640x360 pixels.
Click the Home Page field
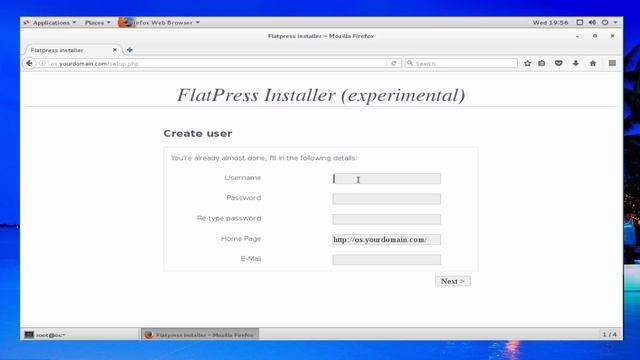tap(387, 240)
